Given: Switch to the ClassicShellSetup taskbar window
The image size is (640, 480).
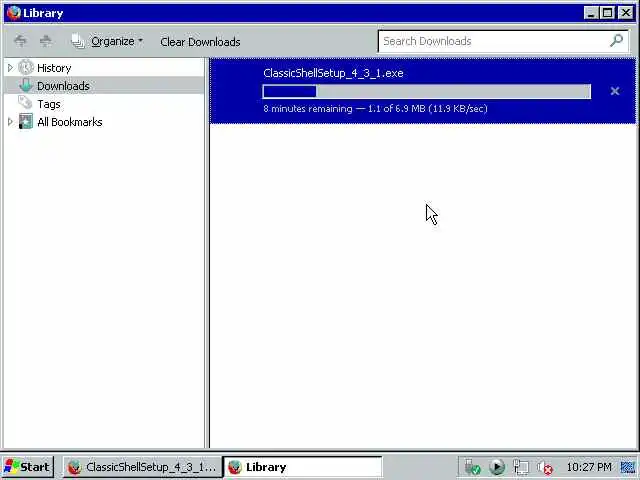Looking at the screenshot, I should click(142, 467).
